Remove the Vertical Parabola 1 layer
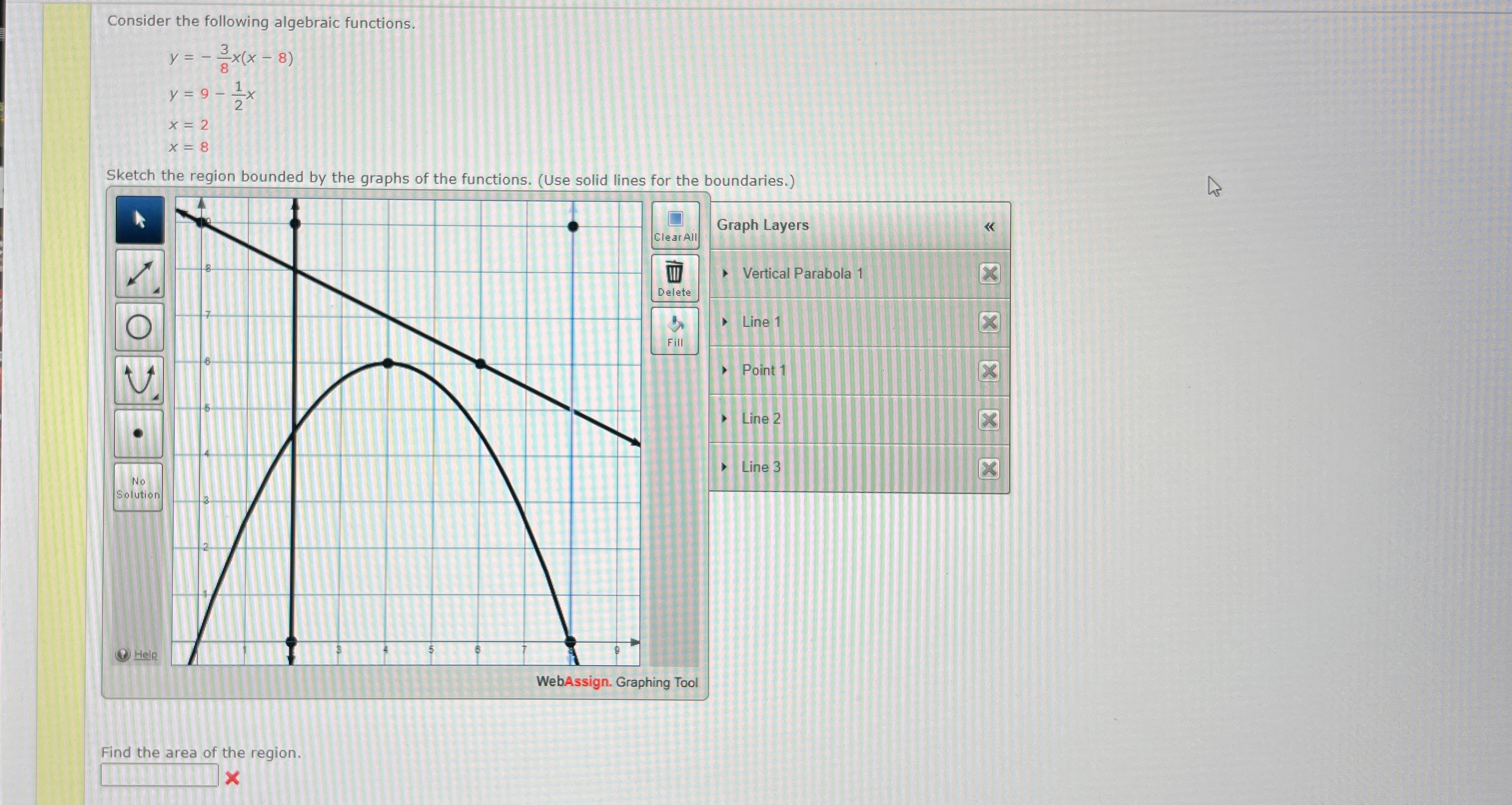This screenshot has width=1512, height=805. coord(989,274)
